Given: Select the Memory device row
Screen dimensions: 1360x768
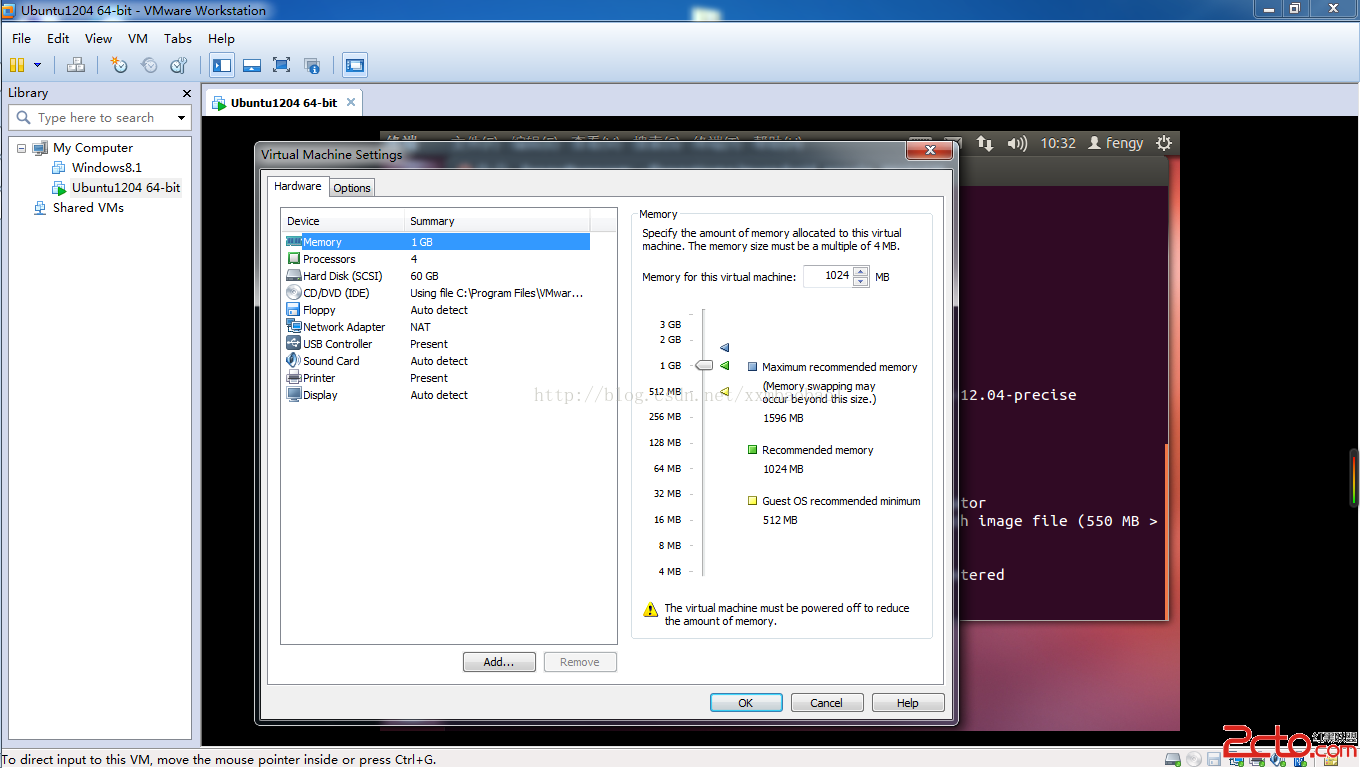Looking at the screenshot, I should [x=437, y=242].
